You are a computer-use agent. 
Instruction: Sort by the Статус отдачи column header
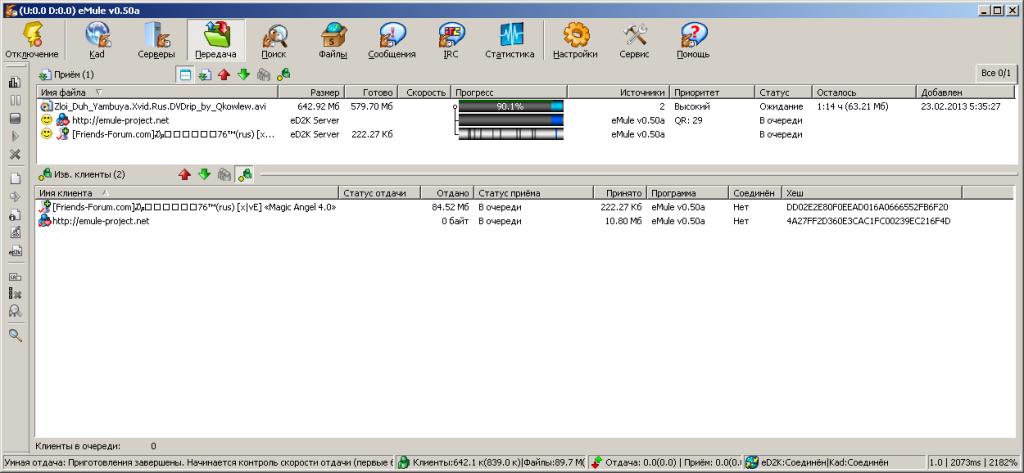click(380, 193)
